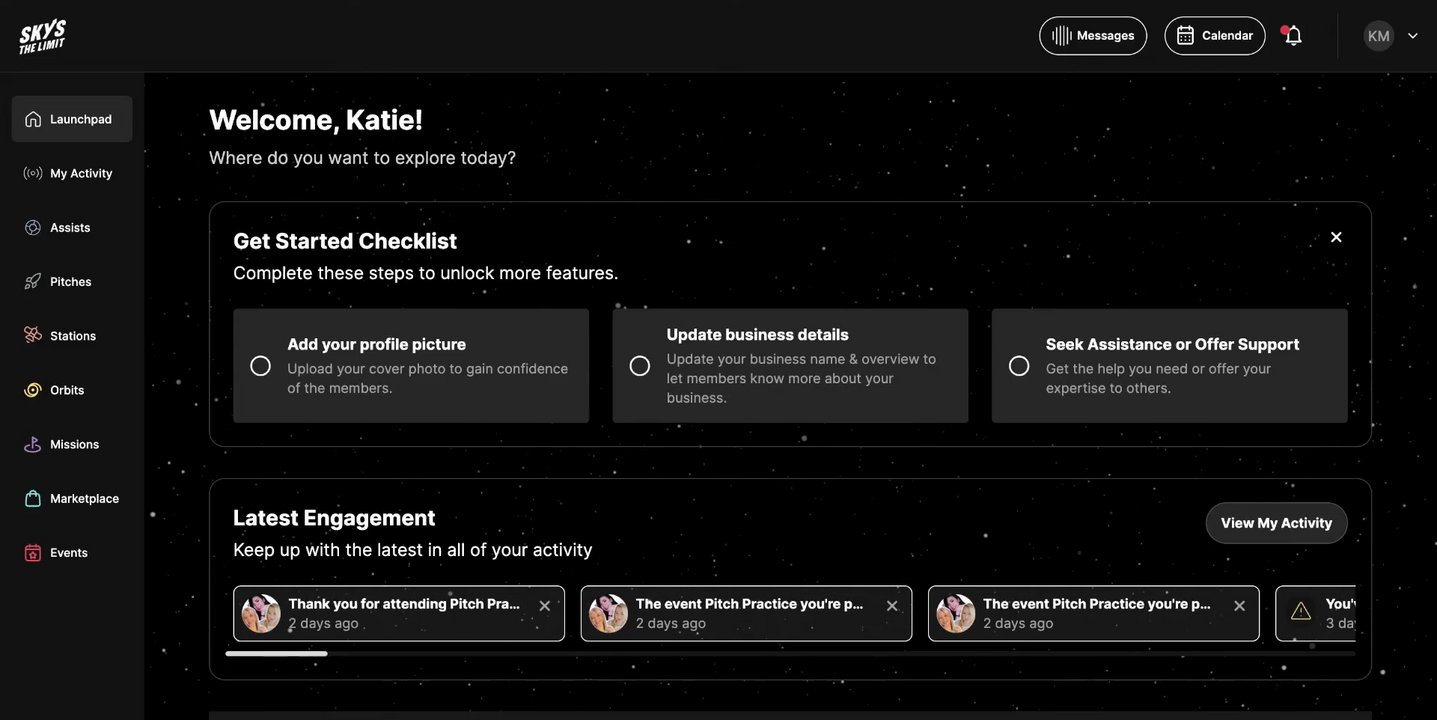Dismiss the Get Started Checklist panel
The width and height of the screenshot is (1437, 720).
click(x=1336, y=237)
